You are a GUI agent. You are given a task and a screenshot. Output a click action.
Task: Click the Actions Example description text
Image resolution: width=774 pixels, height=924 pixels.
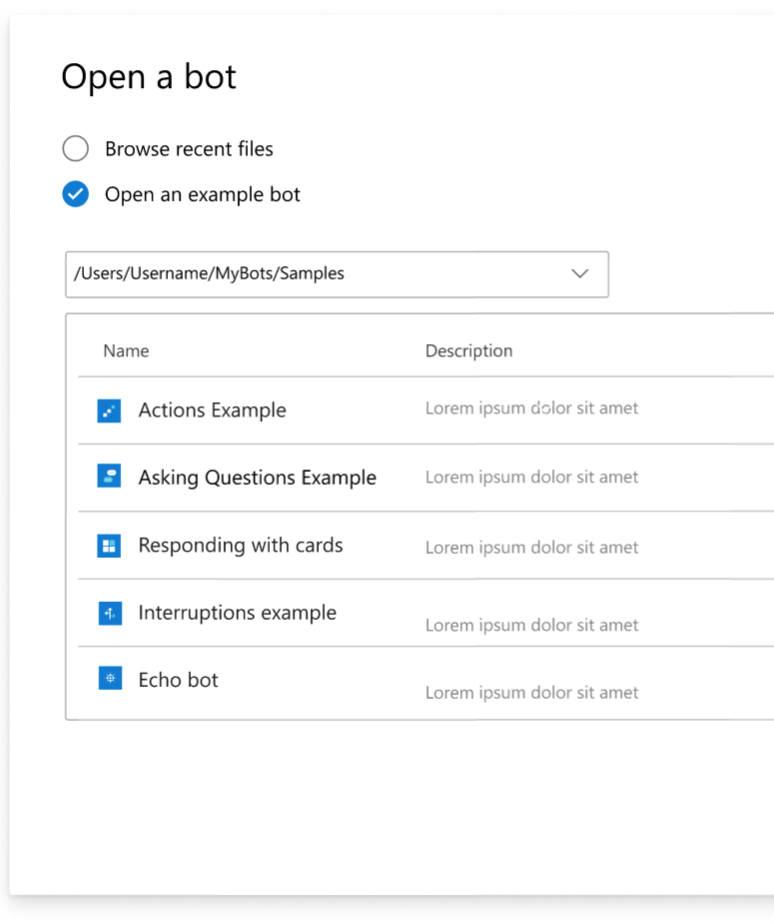pos(532,408)
